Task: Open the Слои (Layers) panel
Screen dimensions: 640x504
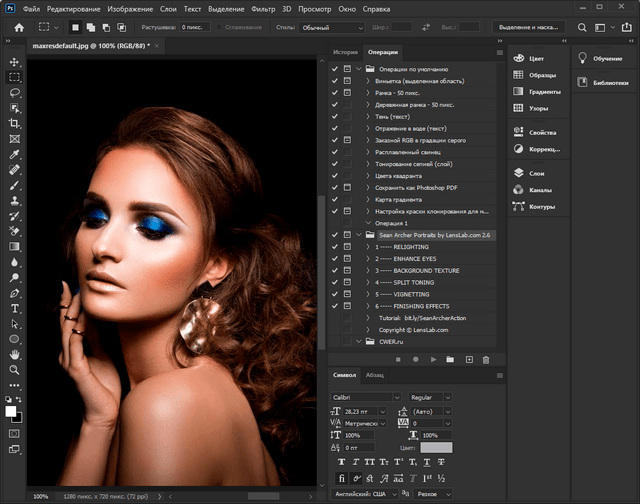Action: point(535,172)
